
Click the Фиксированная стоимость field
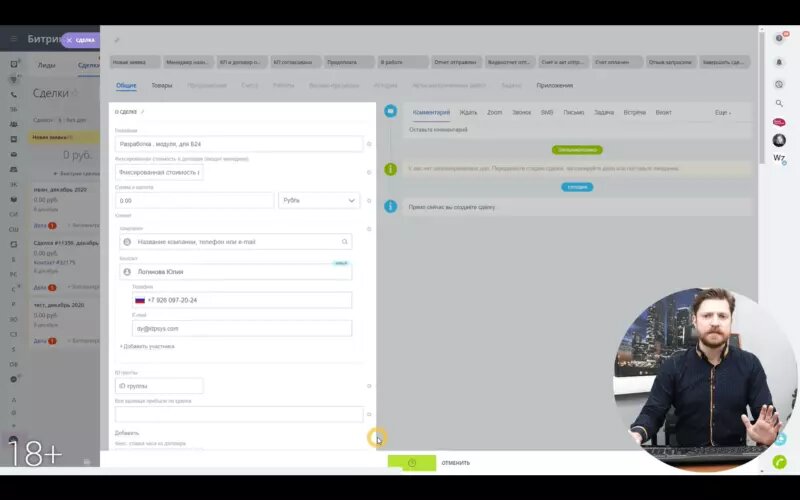pos(159,172)
